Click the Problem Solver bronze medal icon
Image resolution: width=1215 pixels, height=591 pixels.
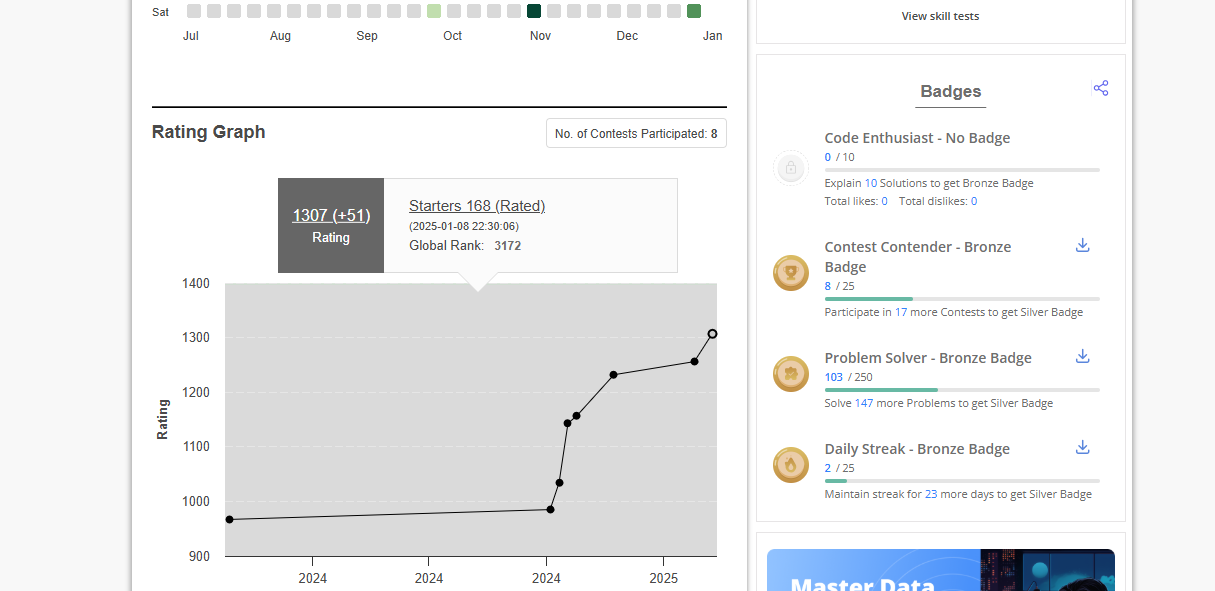pyautogui.click(x=791, y=374)
